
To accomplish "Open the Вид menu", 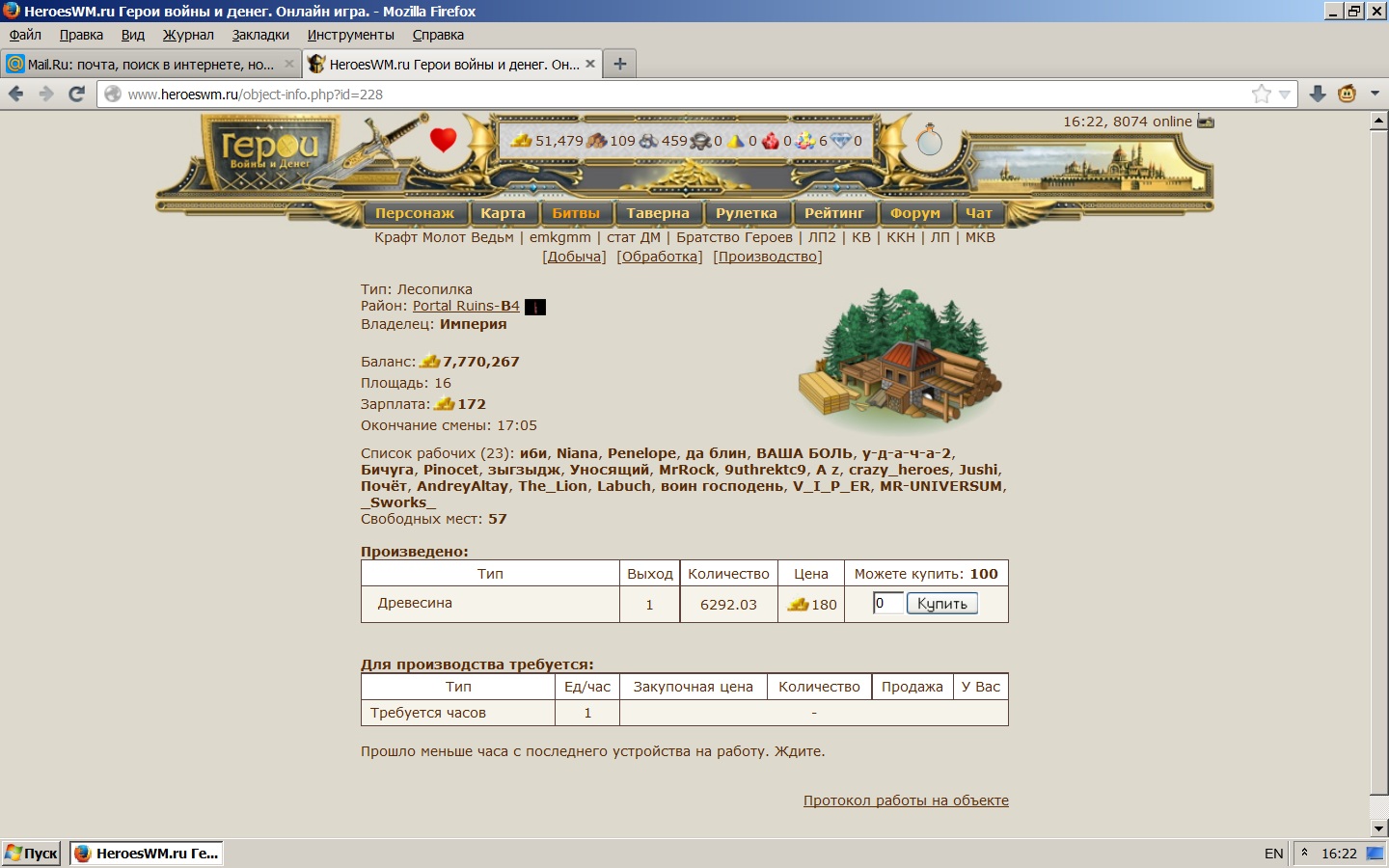I will point(133,35).
